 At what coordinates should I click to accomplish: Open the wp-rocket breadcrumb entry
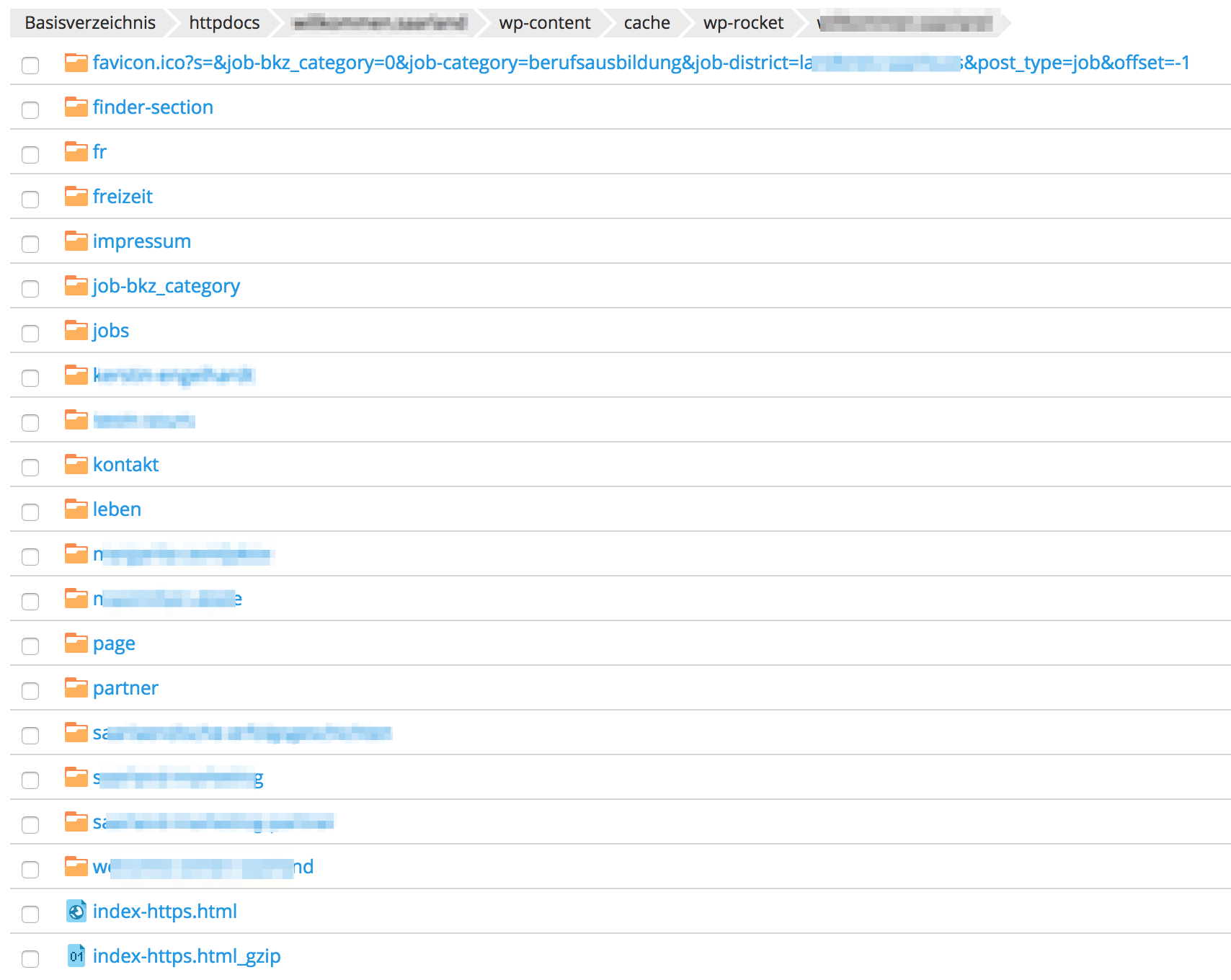tap(743, 22)
